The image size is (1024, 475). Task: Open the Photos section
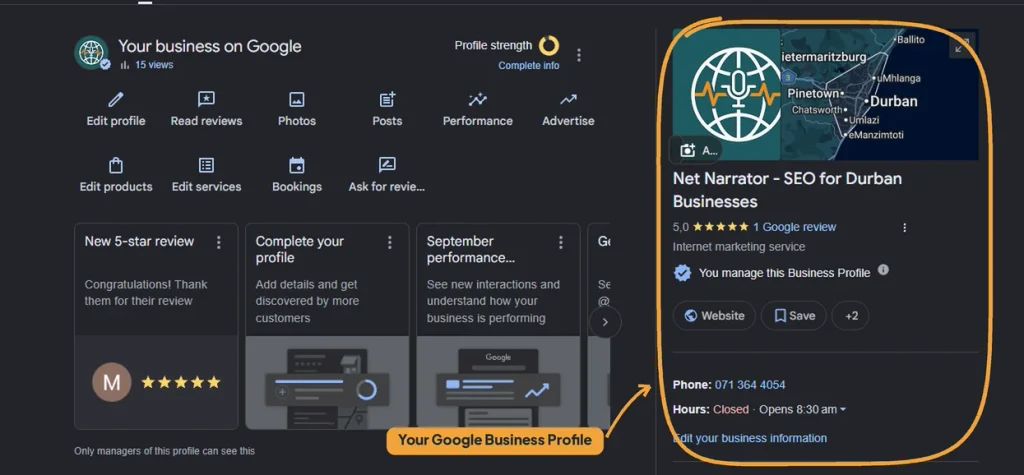[296, 109]
